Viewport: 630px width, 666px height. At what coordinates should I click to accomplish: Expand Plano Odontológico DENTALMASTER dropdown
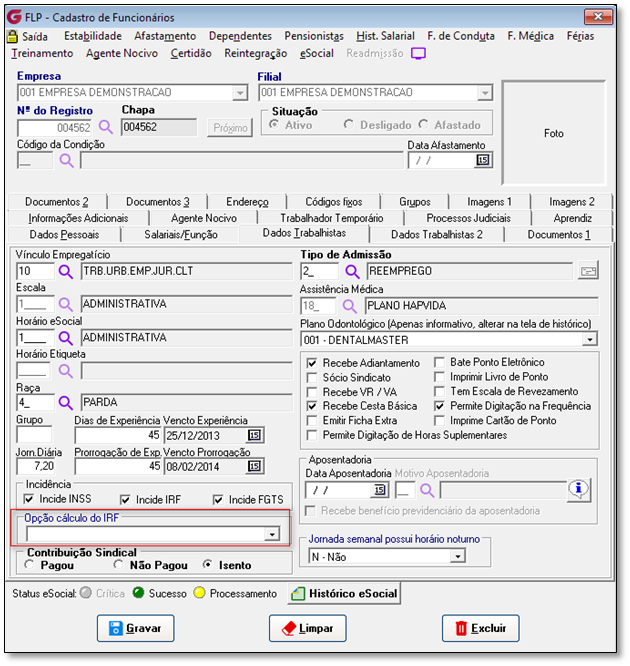tap(589, 340)
